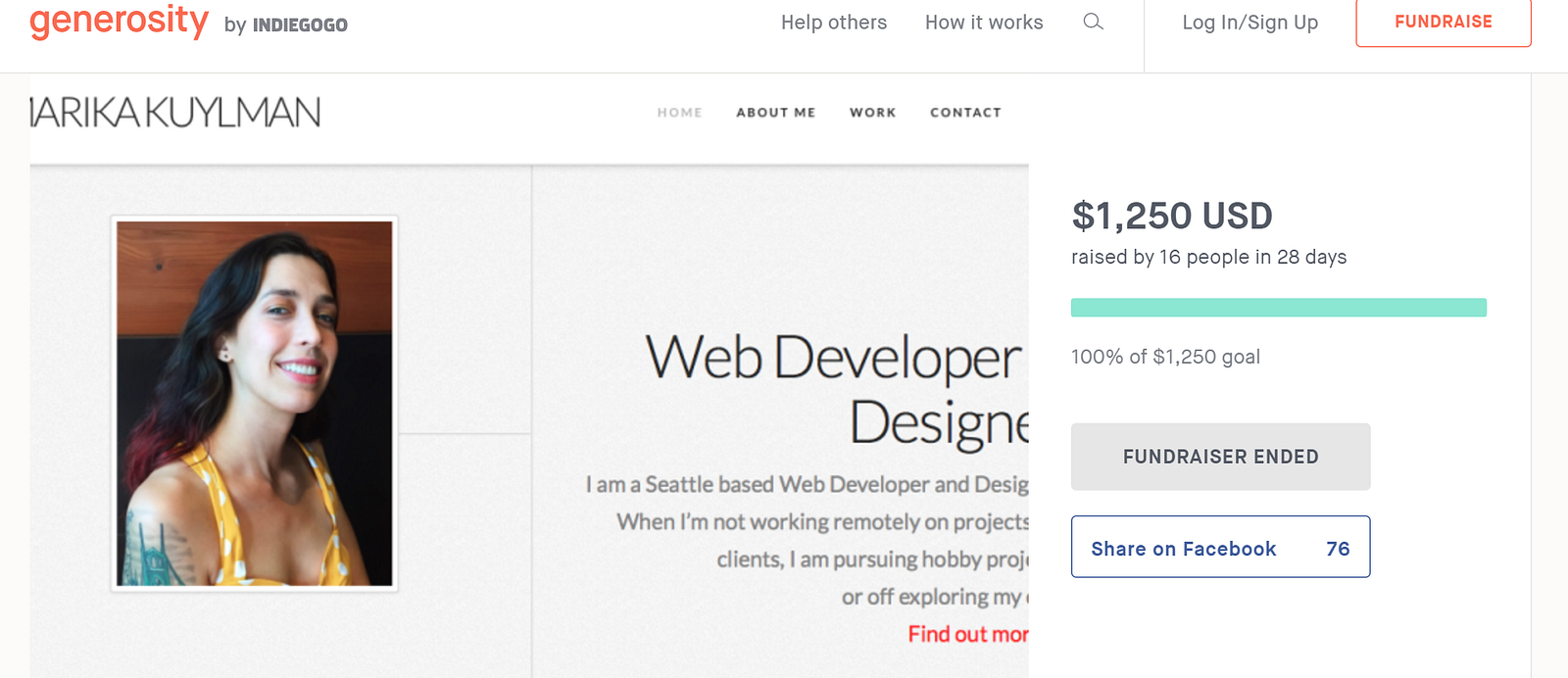Click the Share on Facebook button

[1220, 547]
